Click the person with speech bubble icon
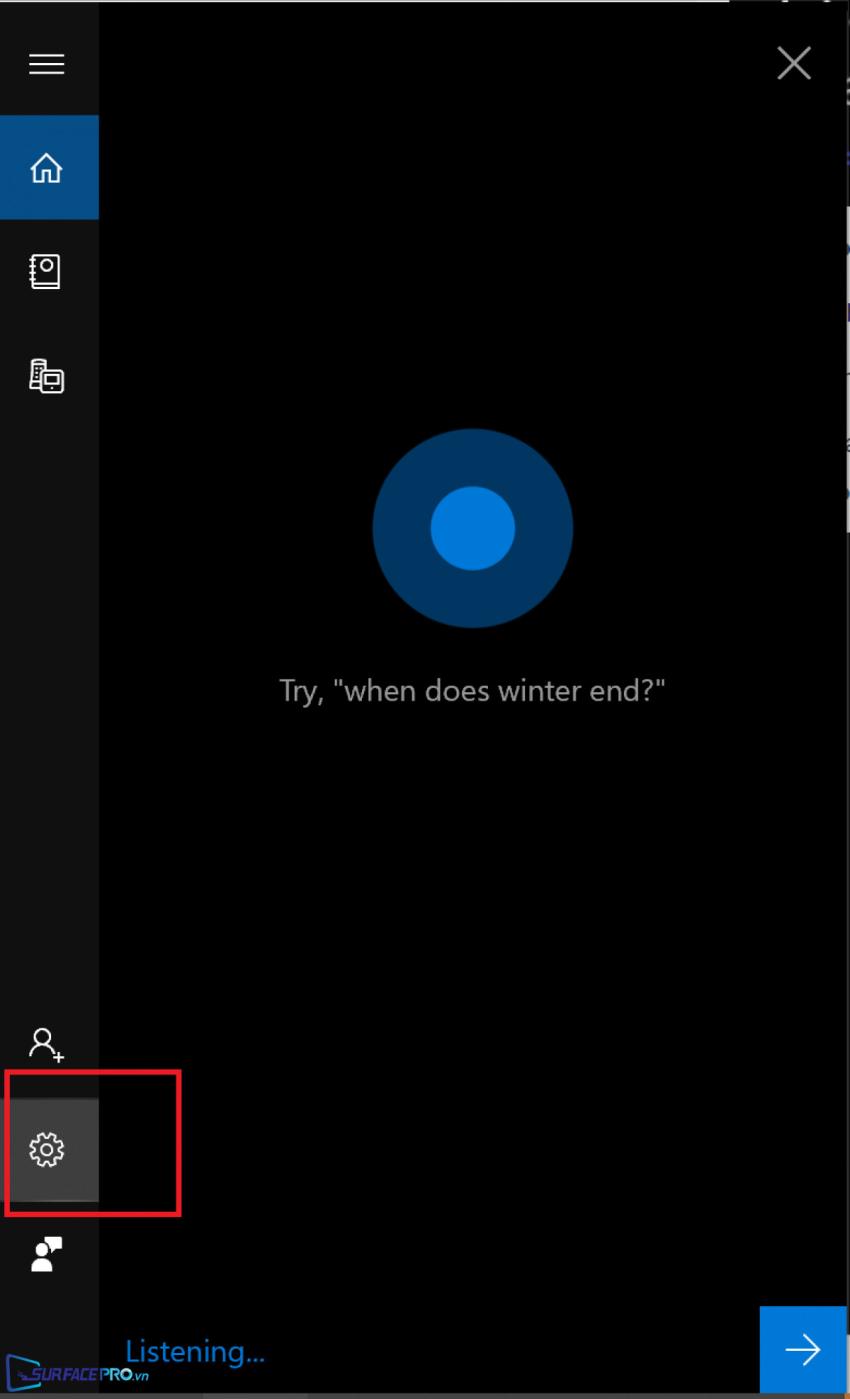Image resolution: width=850 pixels, height=1399 pixels. [47, 1254]
